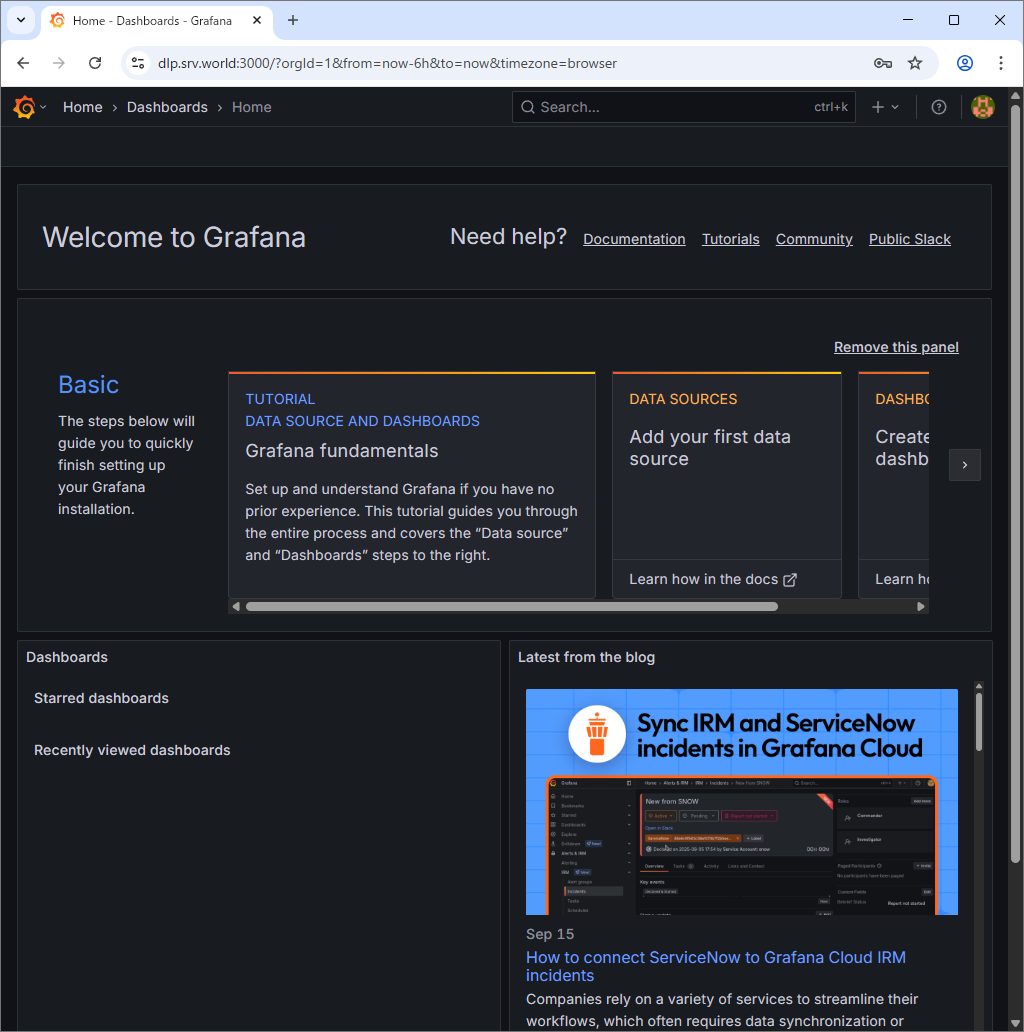1024x1032 pixels.
Task: Open the user profile avatar menu
Action: point(983,107)
